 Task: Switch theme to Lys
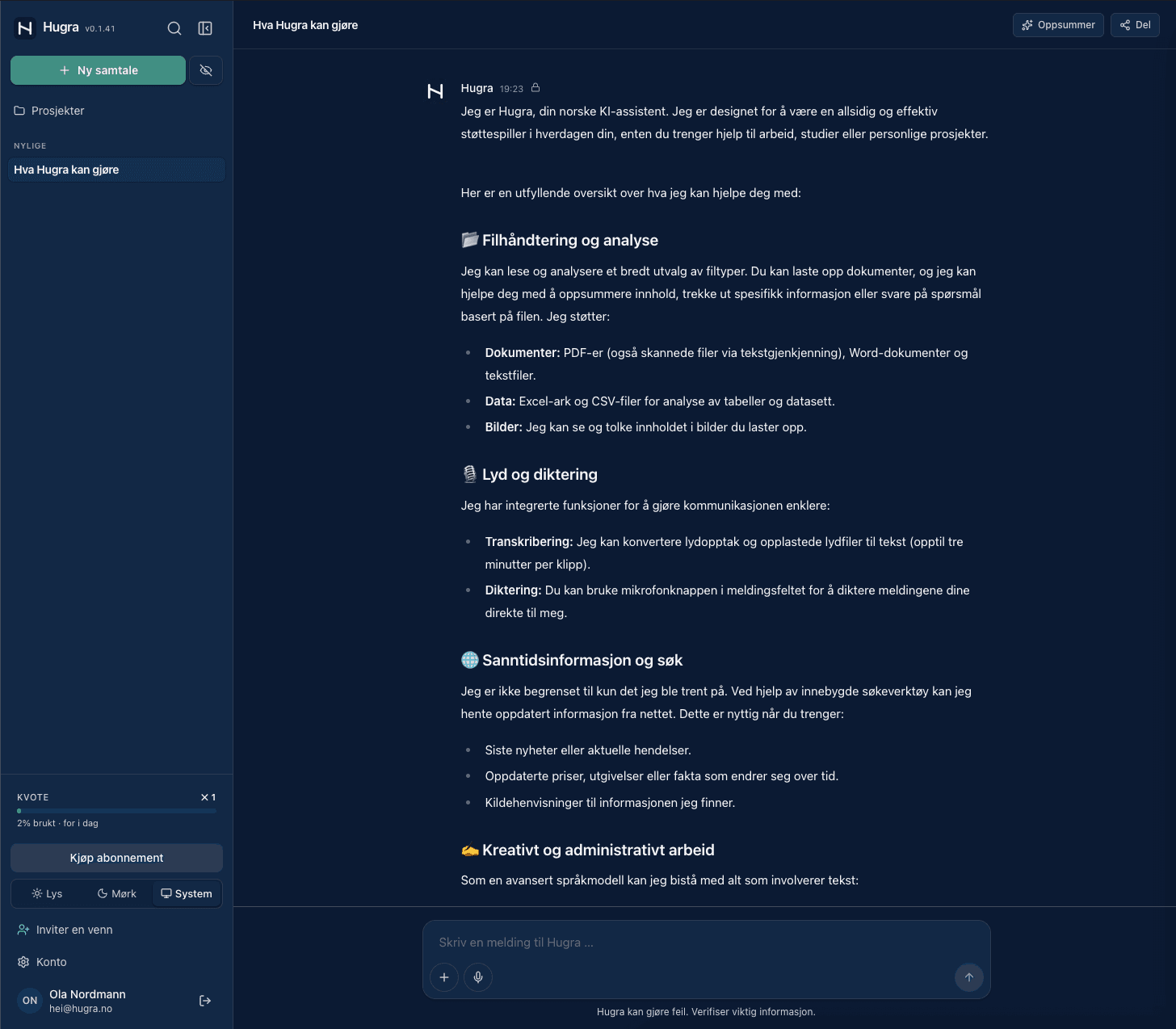(x=47, y=893)
